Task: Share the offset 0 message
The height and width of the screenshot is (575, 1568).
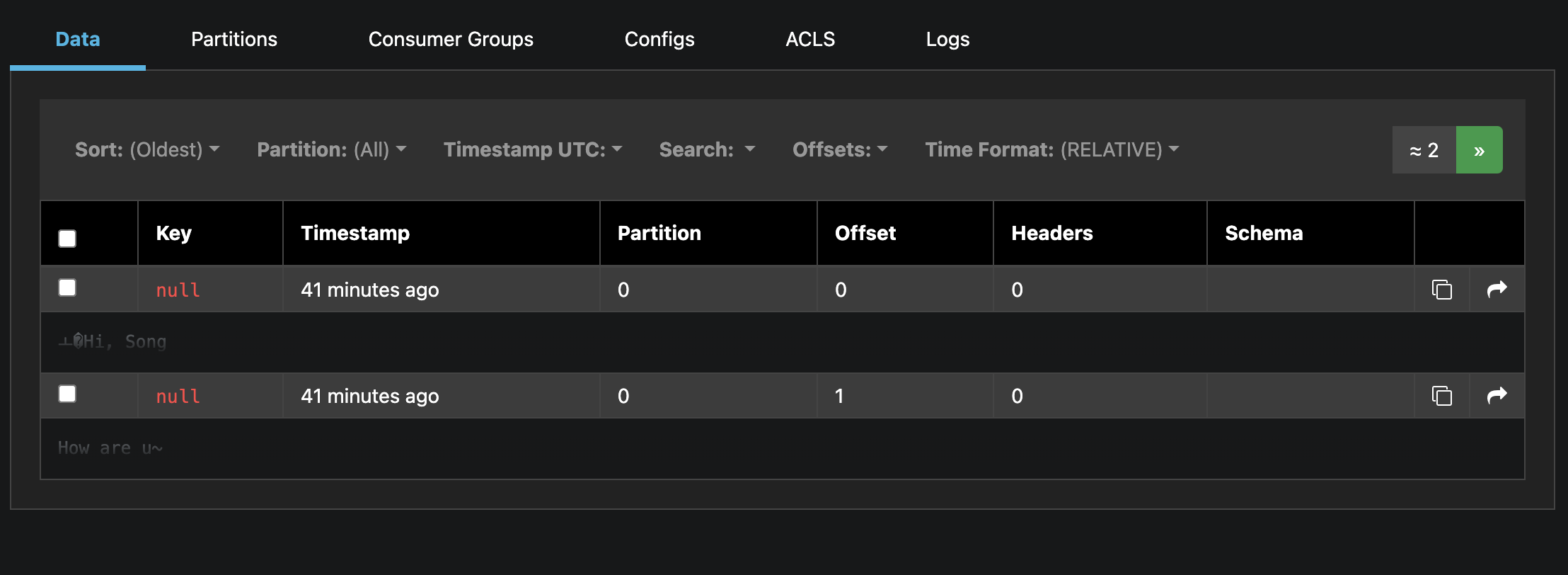Action: pos(1497,289)
